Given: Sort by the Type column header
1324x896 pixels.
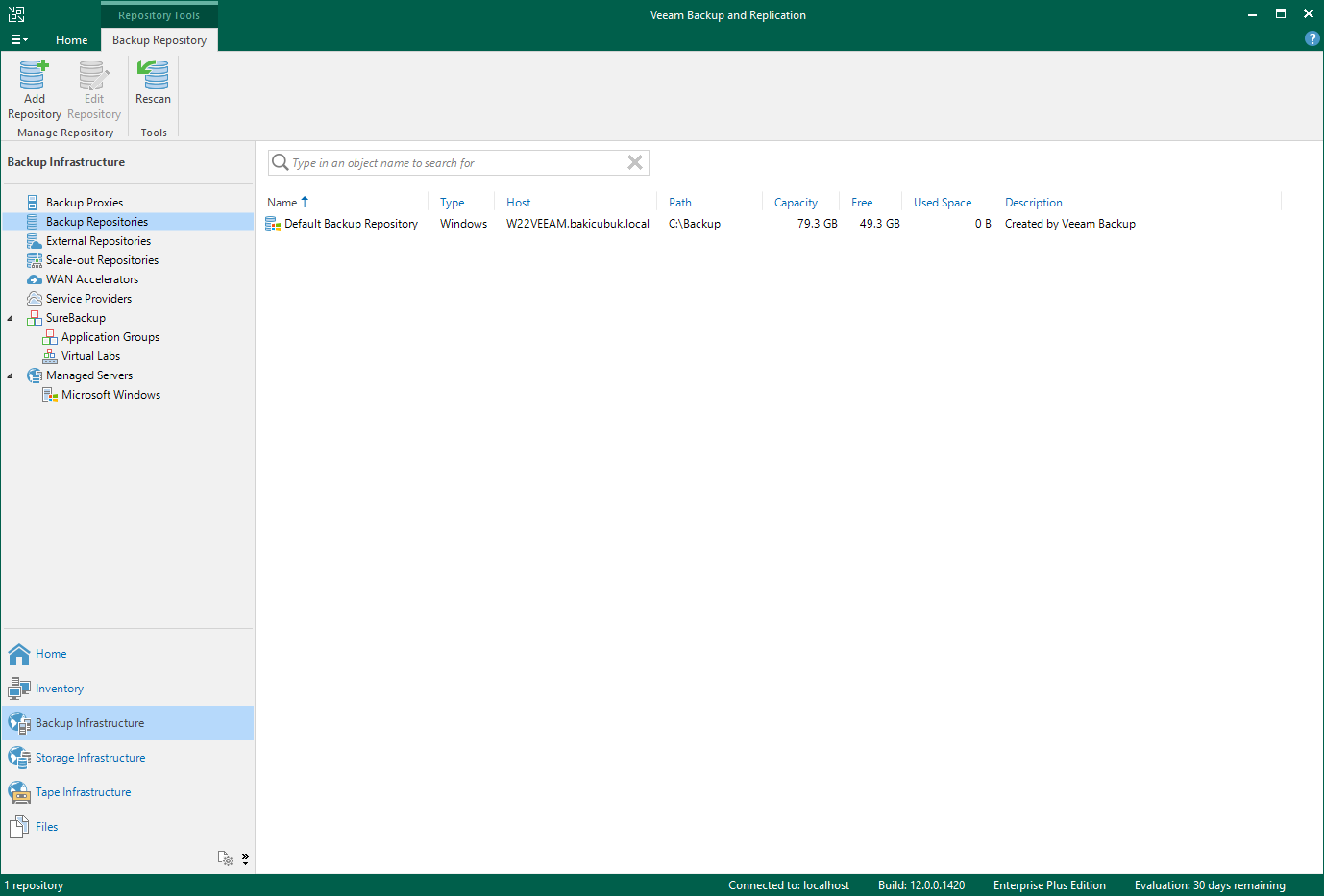Looking at the screenshot, I should [x=452, y=203].
